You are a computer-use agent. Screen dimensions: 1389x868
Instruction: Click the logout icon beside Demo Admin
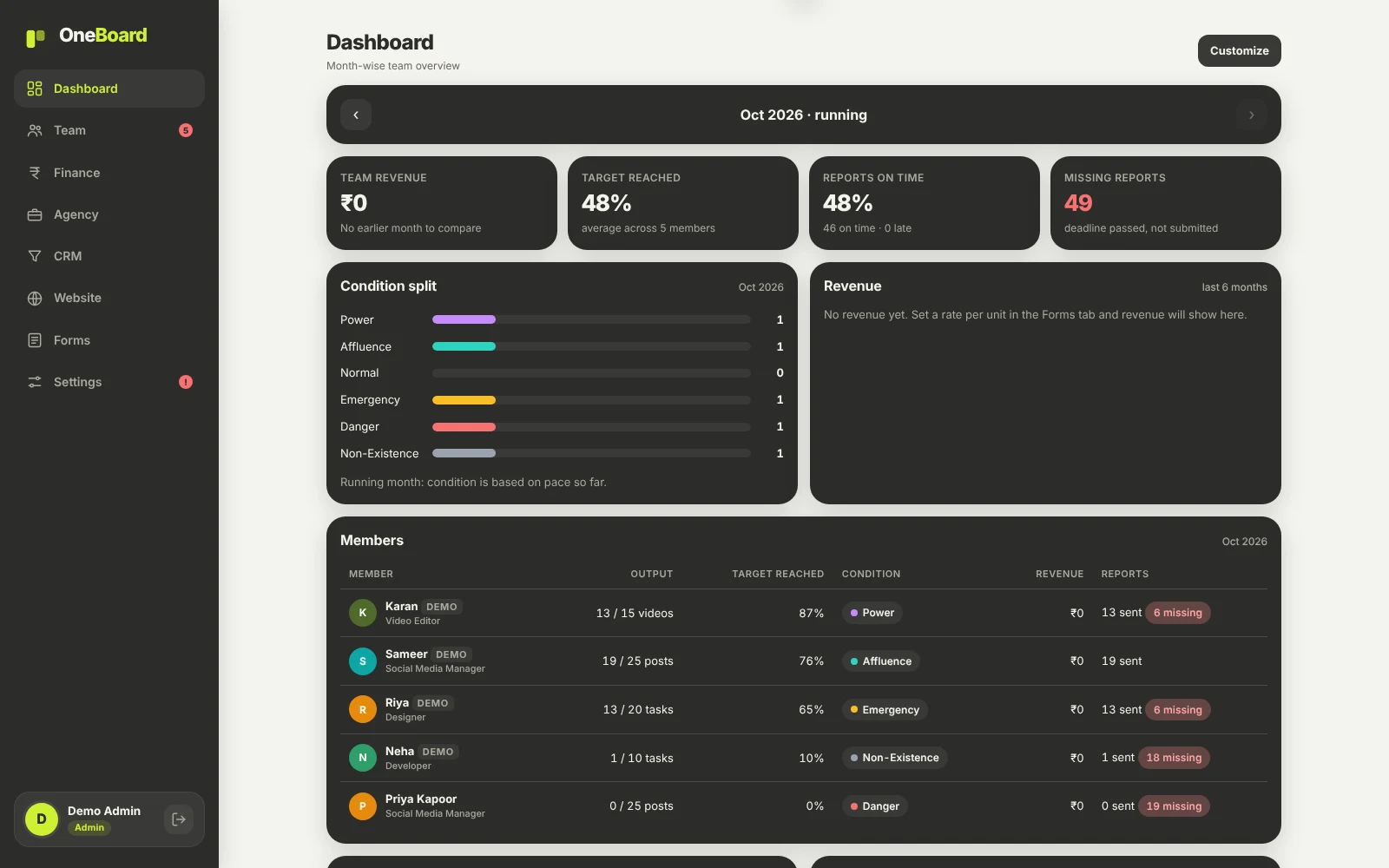pos(179,819)
